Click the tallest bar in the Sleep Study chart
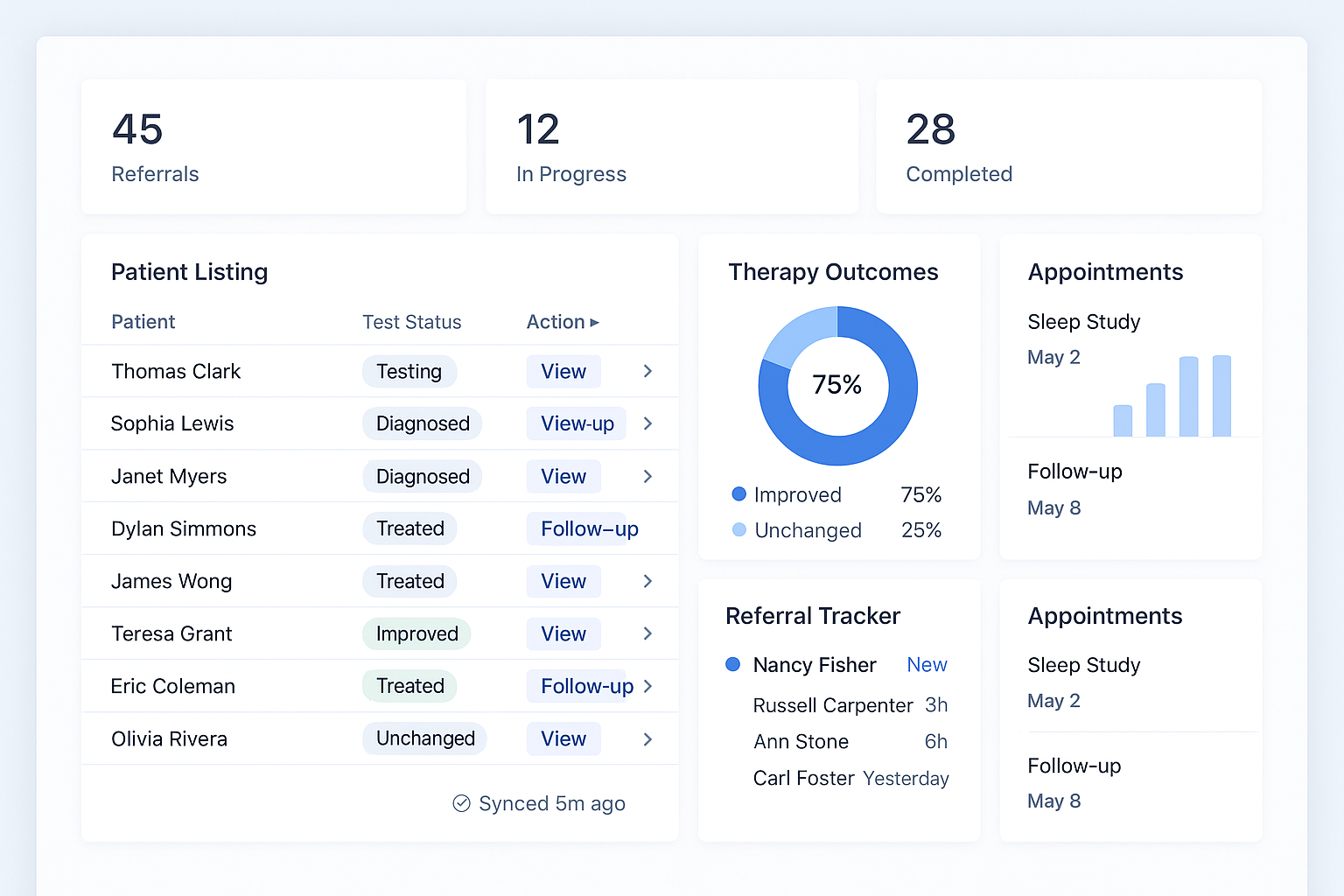This screenshot has width=1344, height=896. [x=1221, y=394]
